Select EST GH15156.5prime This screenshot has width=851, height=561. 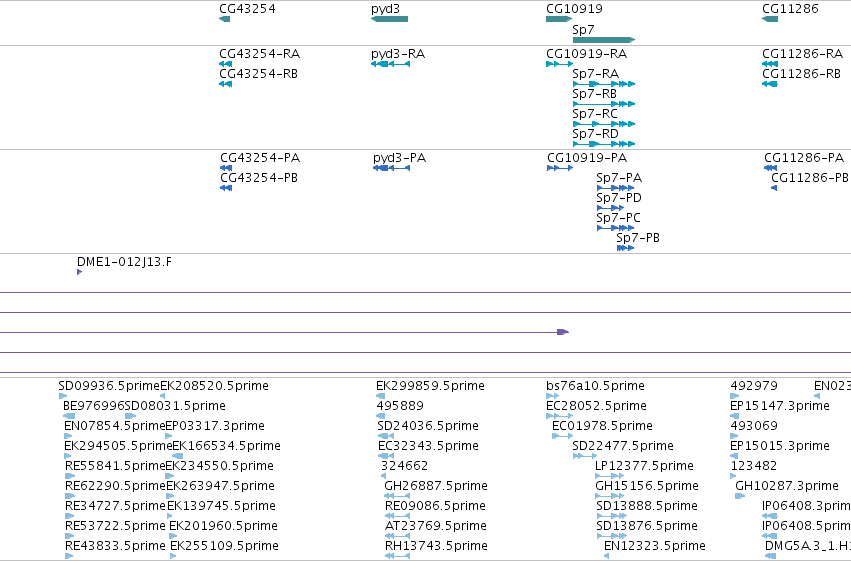(x=609, y=496)
